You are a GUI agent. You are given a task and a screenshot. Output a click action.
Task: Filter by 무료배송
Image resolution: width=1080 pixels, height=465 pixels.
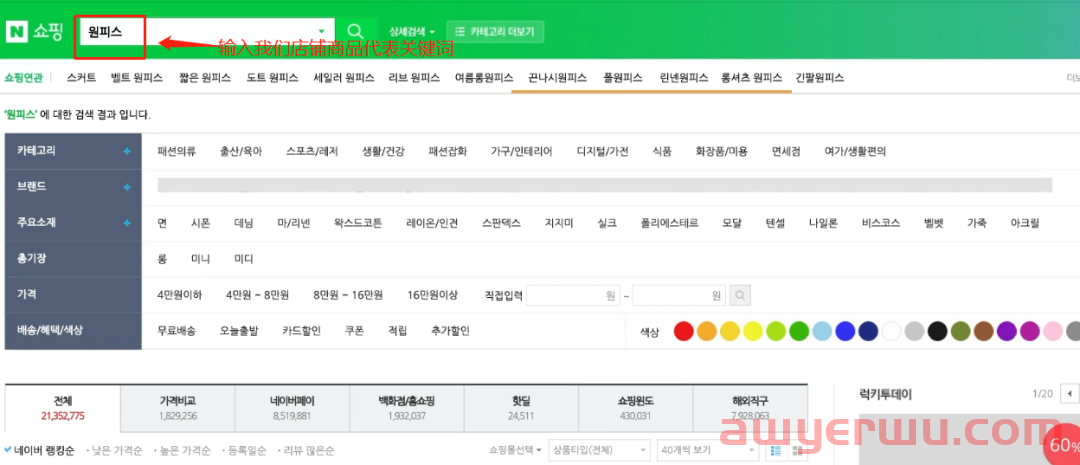pos(176,331)
